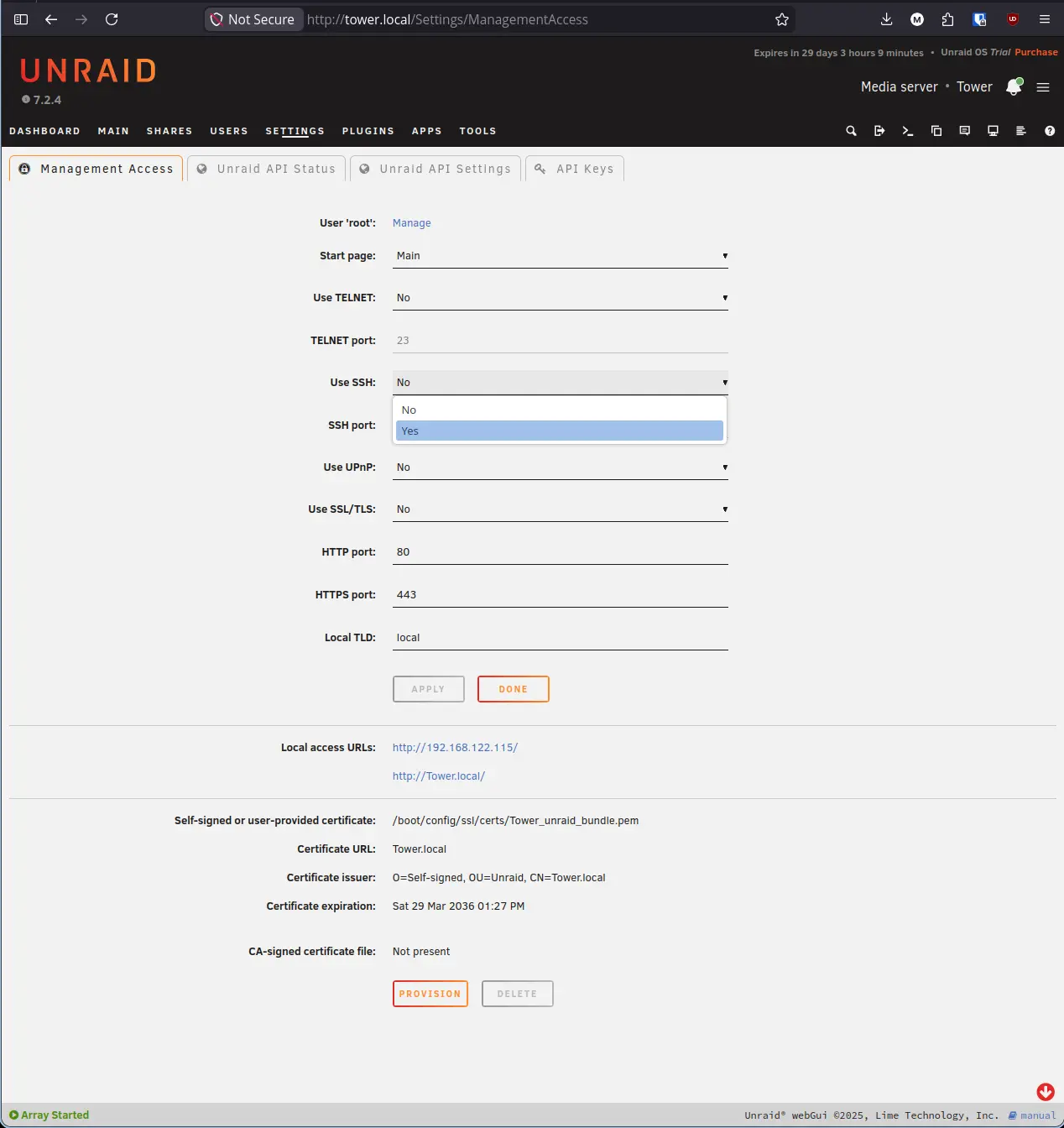This screenshot has width=1064, height=1128.
Task: Click the M extension icon in browser toolbar
Action: point(917,19)
